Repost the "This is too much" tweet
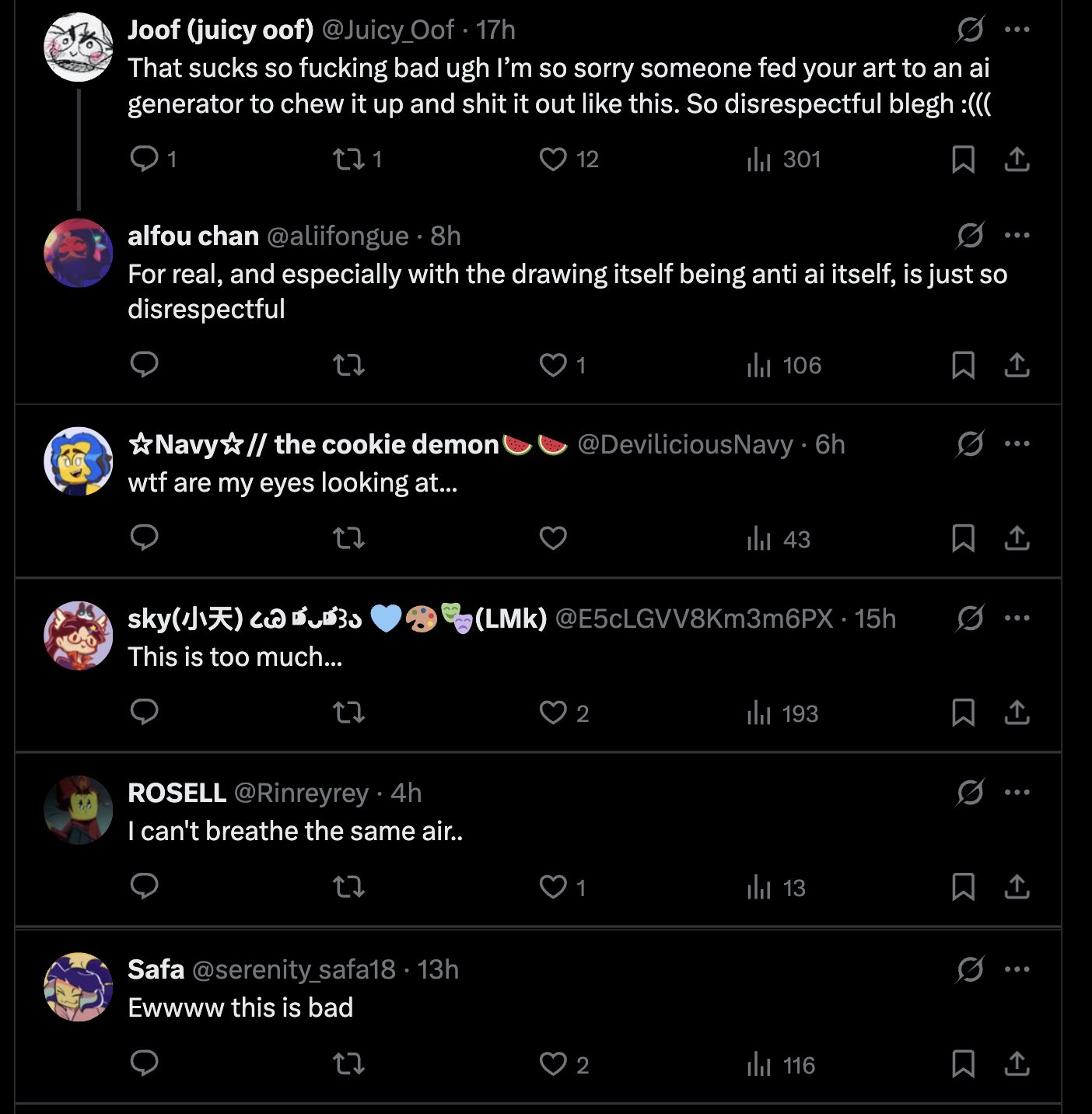This screenshot has height=1114, width=1092. [x=348, y=713]
